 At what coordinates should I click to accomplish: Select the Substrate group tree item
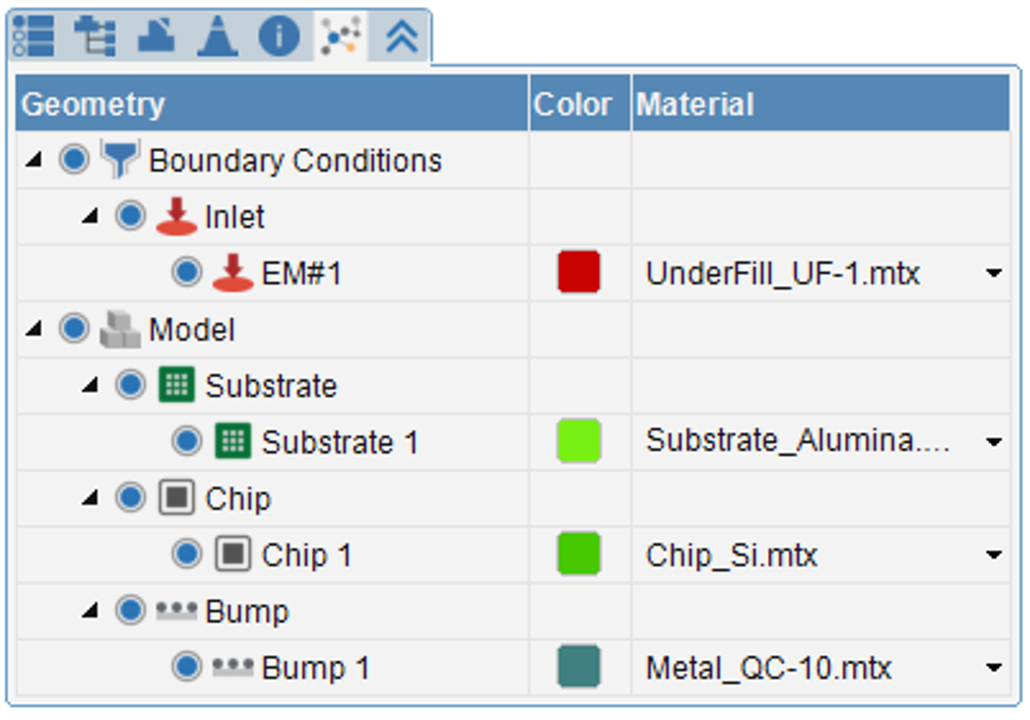pyautogui.click(x=271, y=386)
